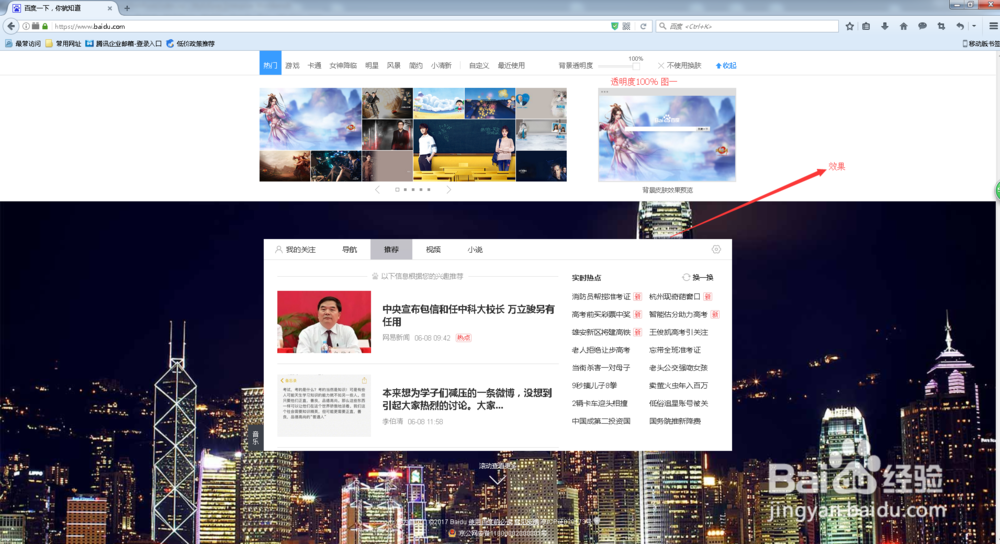The width and height of the screenshot is (1000, 544).
Task: Select the first pagination dot under skins
Action: 397,189
